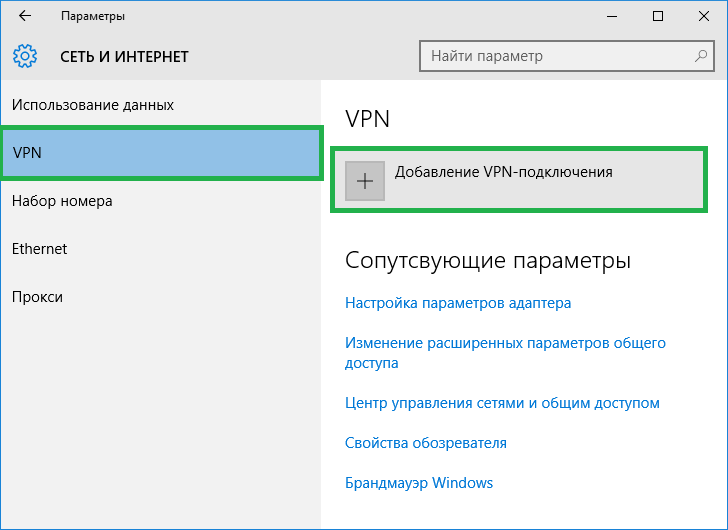This screenshot has width=728, height=530.
Task: Click the Параметры window title text
Action: tap(93, 17)
